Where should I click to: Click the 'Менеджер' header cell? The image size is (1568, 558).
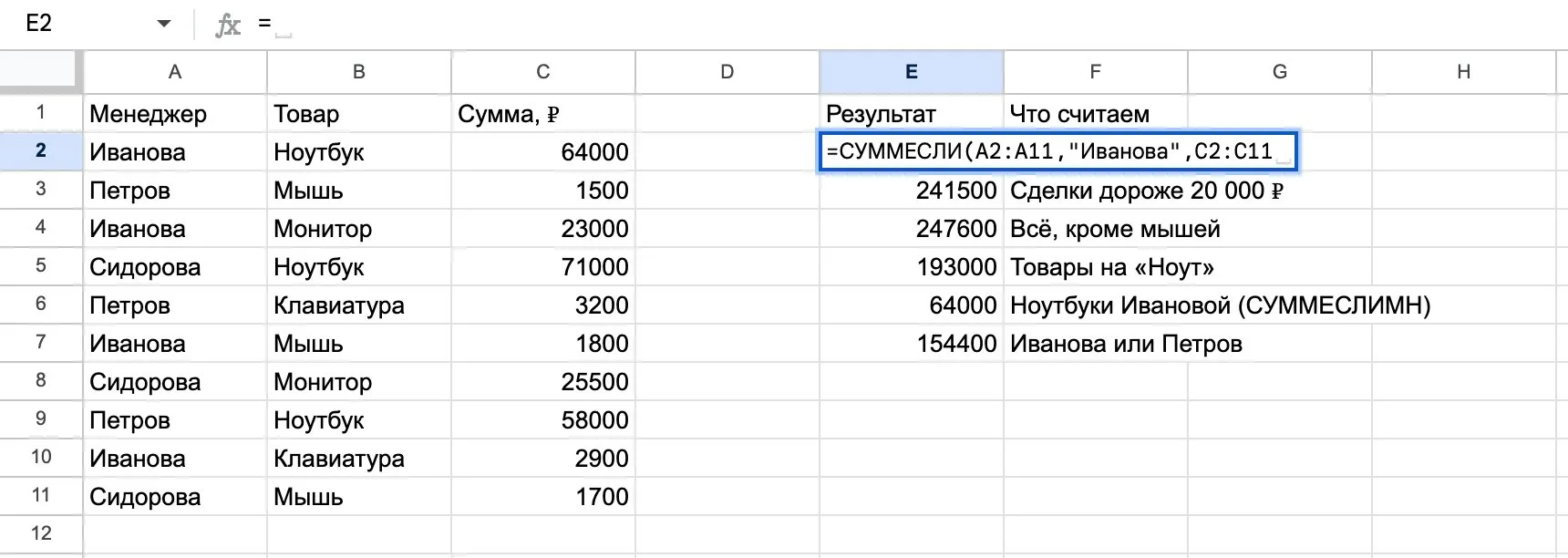coord(175,114)
